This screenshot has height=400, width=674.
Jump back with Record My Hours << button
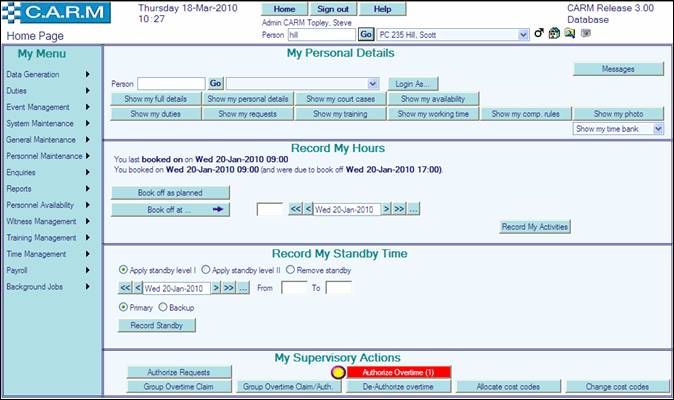[x=295, y=209]
